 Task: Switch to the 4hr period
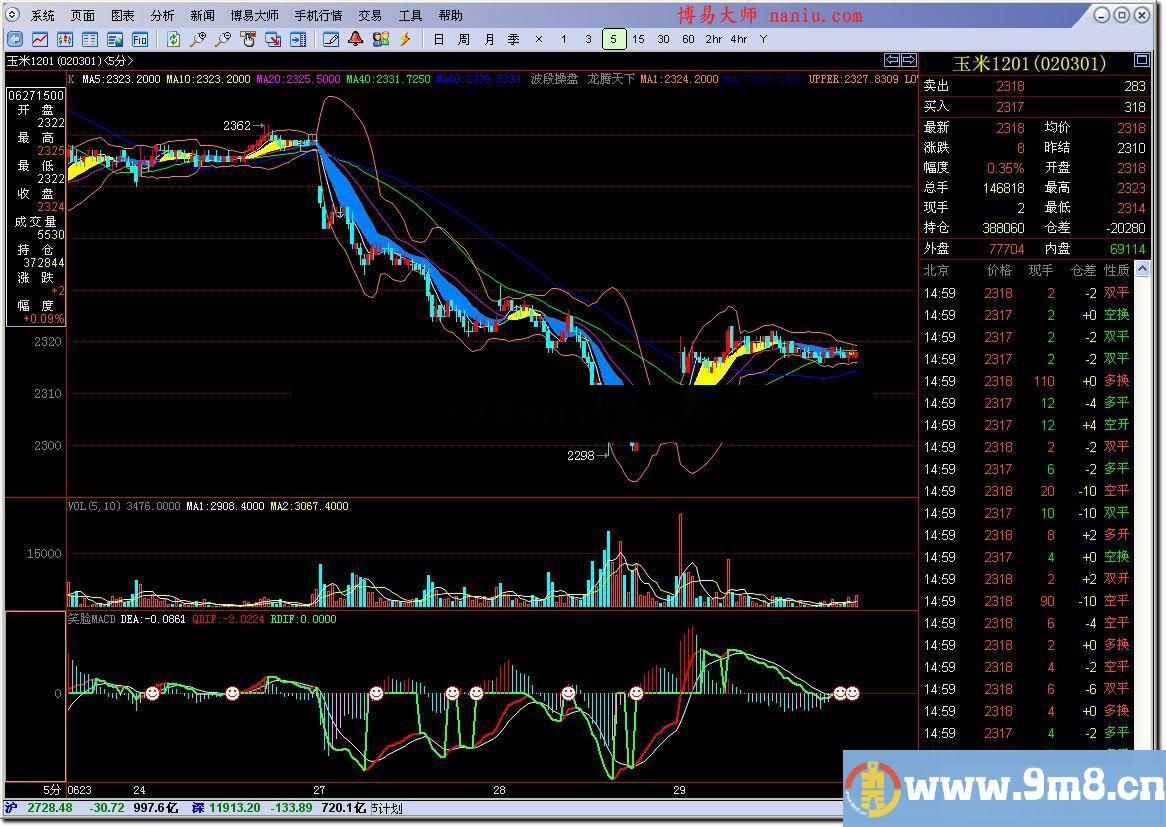[738, 39]
